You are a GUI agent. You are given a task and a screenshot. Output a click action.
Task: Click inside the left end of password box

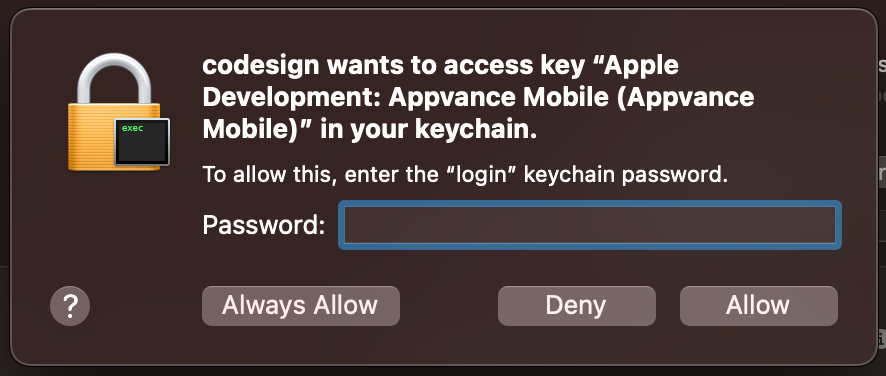pos(362,225)
